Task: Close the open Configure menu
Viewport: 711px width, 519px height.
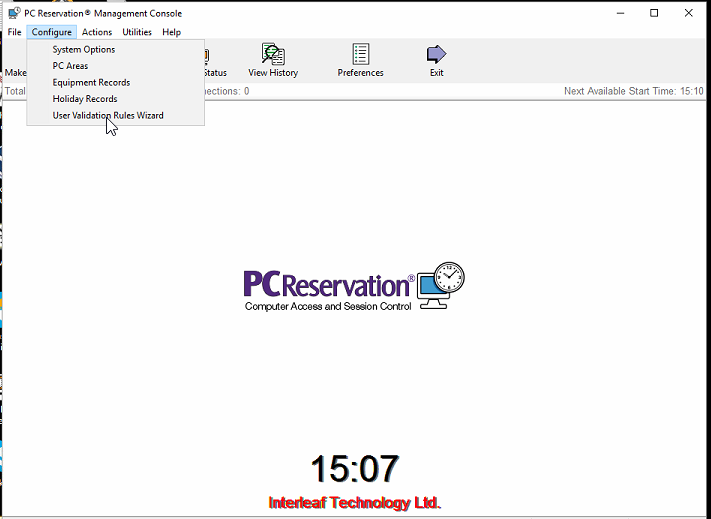Action: (52, 32)
